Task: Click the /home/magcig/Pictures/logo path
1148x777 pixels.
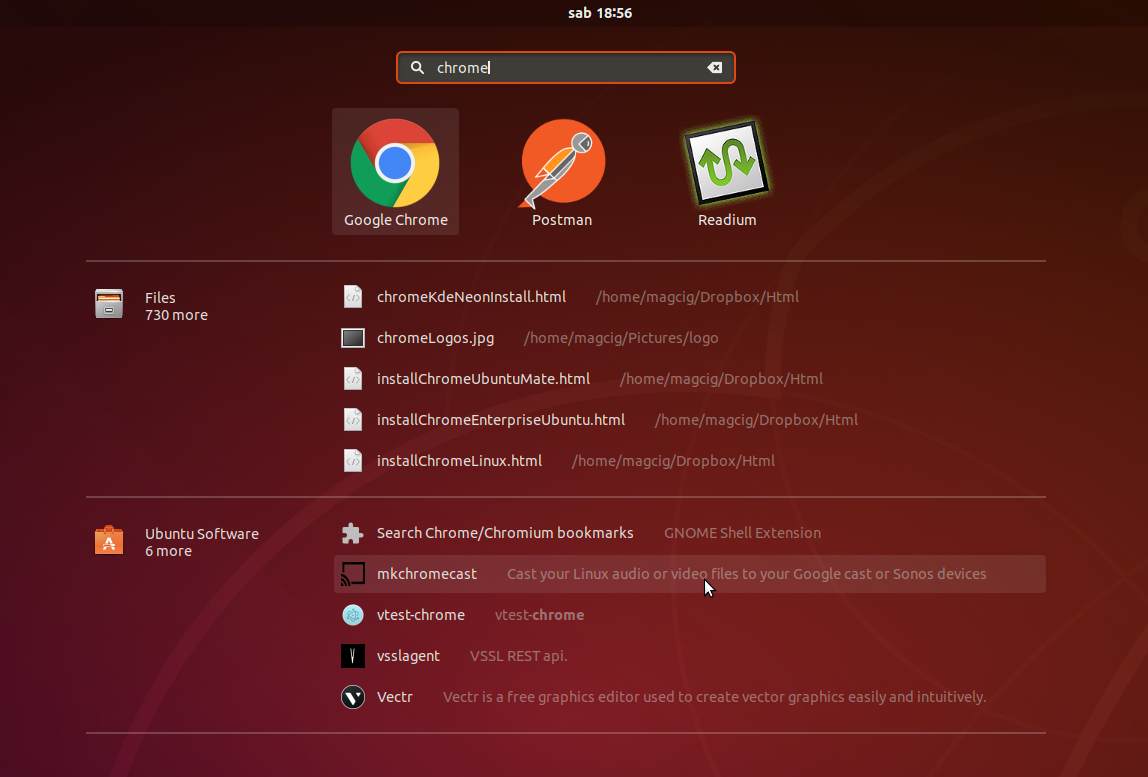Action: [x=621, y=338]
